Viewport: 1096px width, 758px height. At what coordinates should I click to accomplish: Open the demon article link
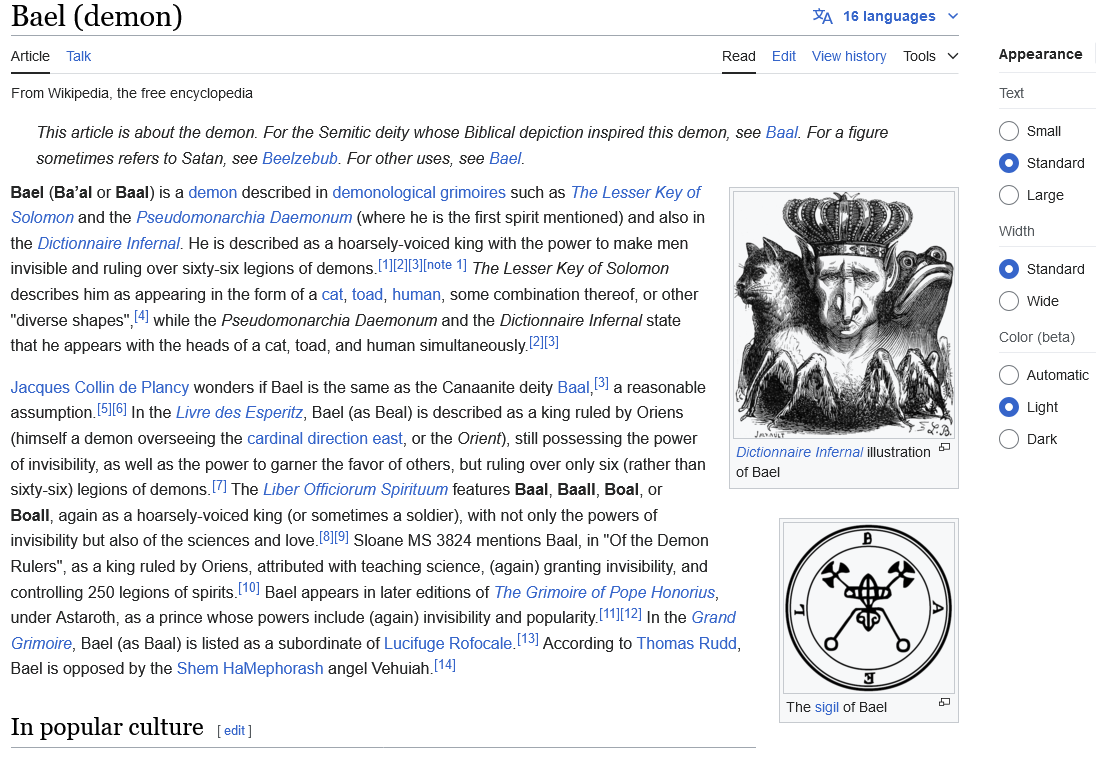click(x=212, y=192)
